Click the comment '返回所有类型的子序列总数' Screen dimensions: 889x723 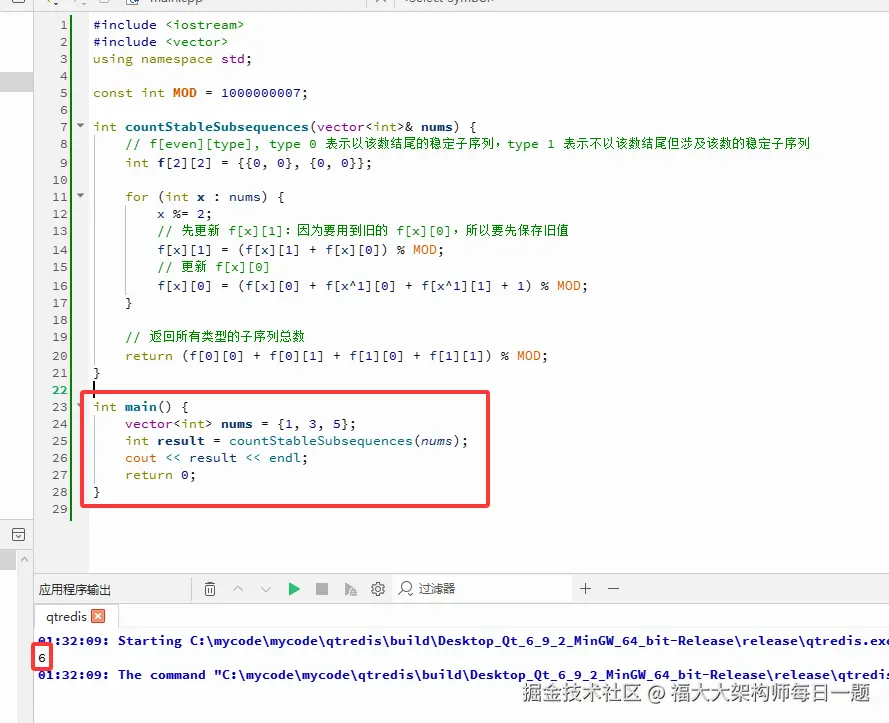tap(227, 336)
